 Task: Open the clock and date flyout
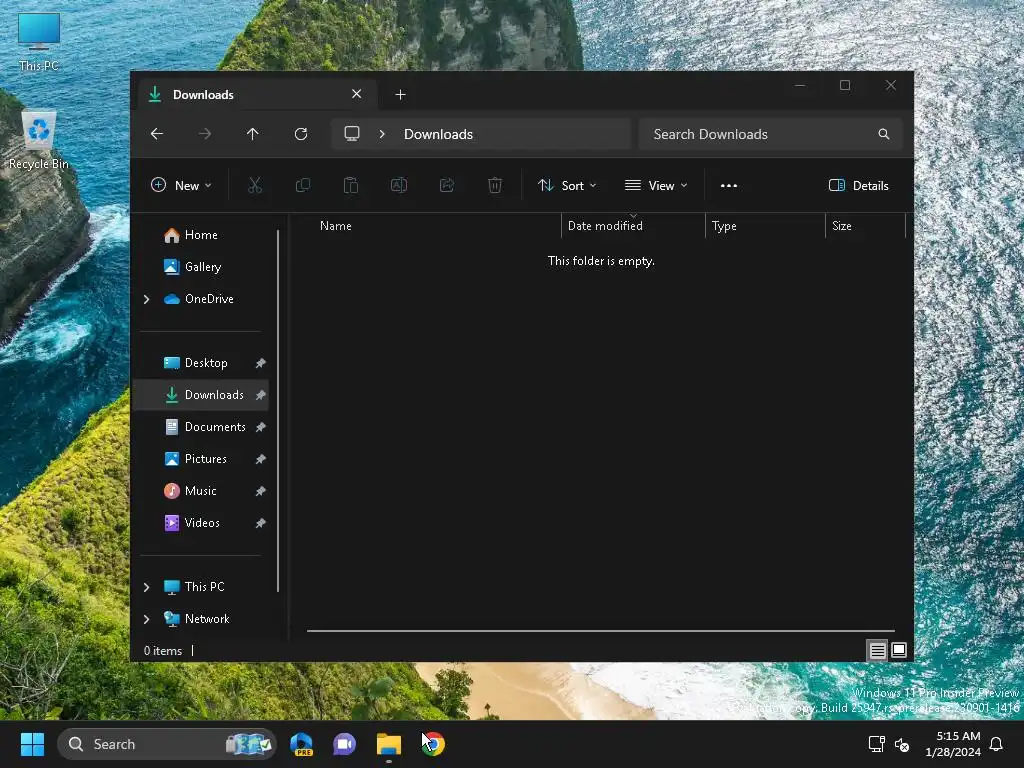(x=953, y=744)
